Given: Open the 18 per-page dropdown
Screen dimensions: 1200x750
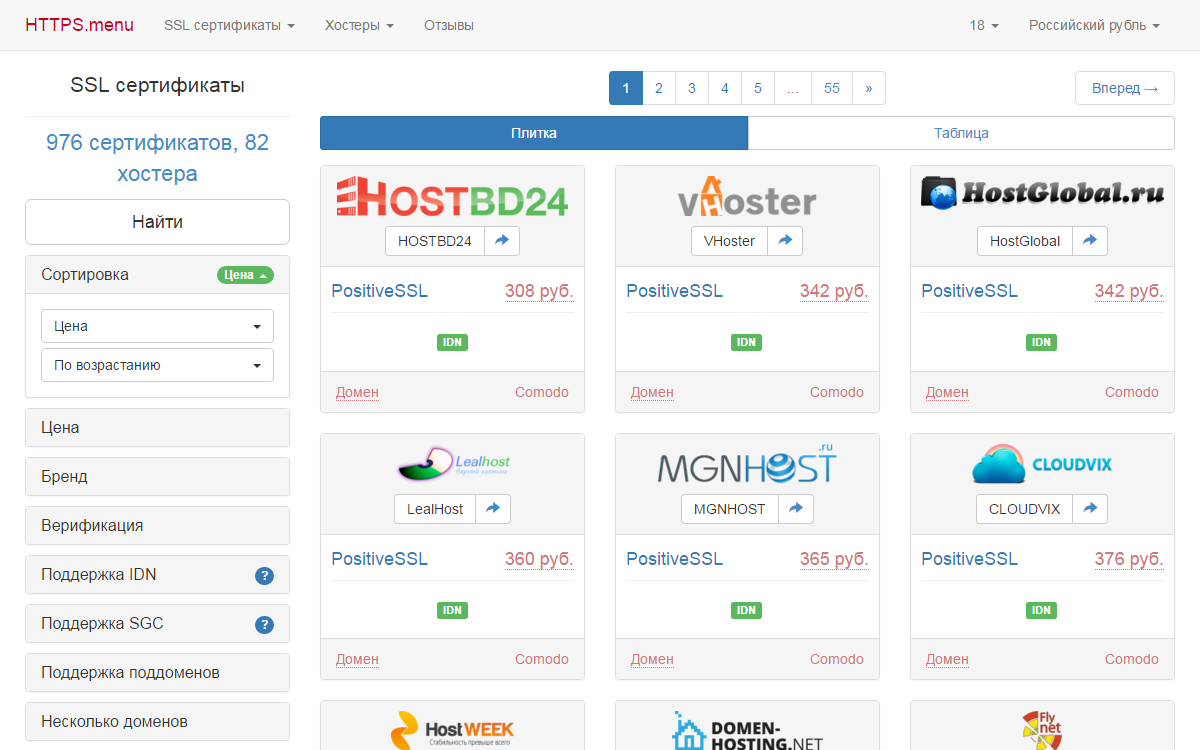Looking at the screenshot, I should pos(984,25).
